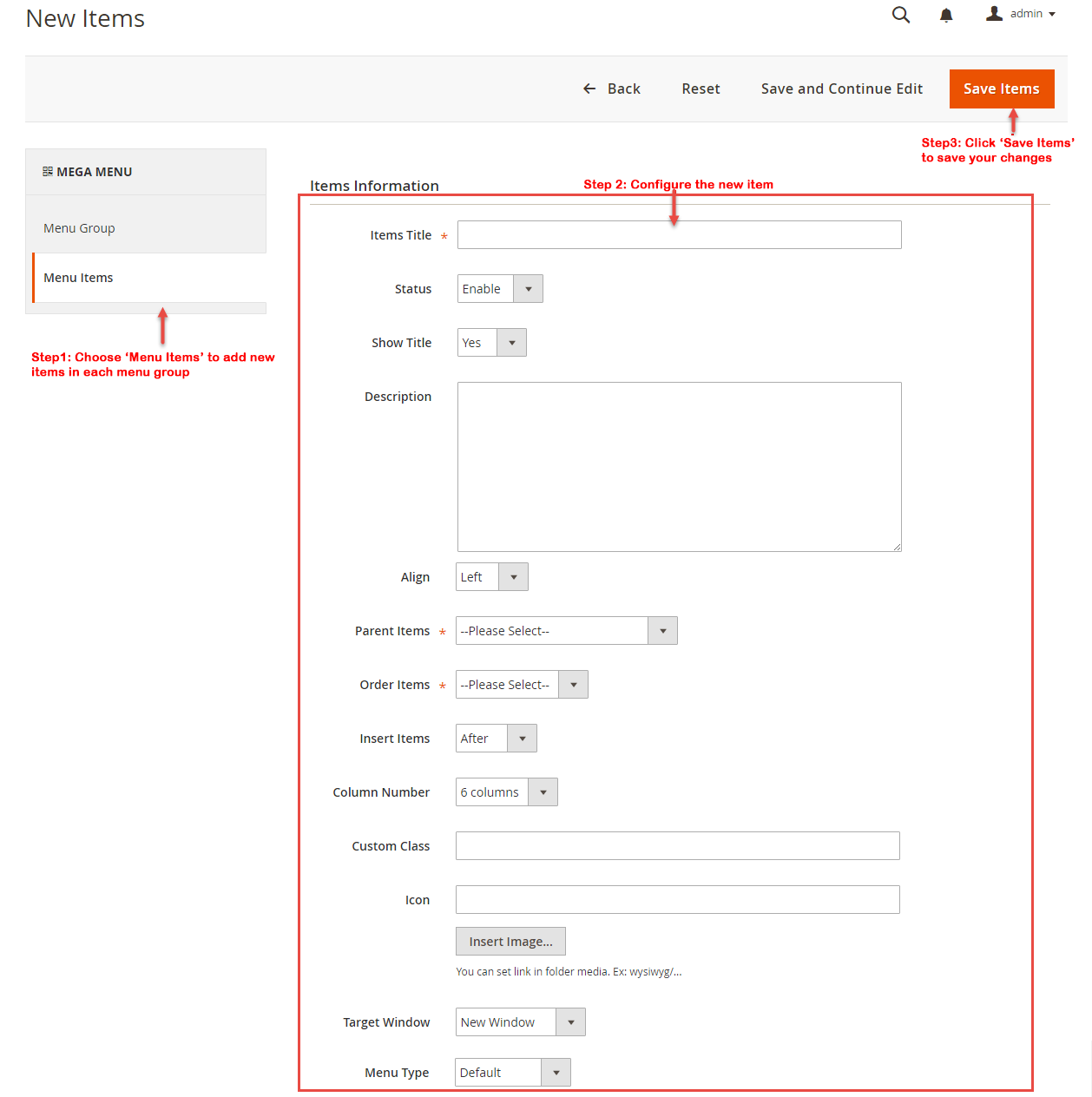Viewport: 1092px width, 1097px height.
Task: Open the Parent Items select list
Action: [x=566, y=631]
